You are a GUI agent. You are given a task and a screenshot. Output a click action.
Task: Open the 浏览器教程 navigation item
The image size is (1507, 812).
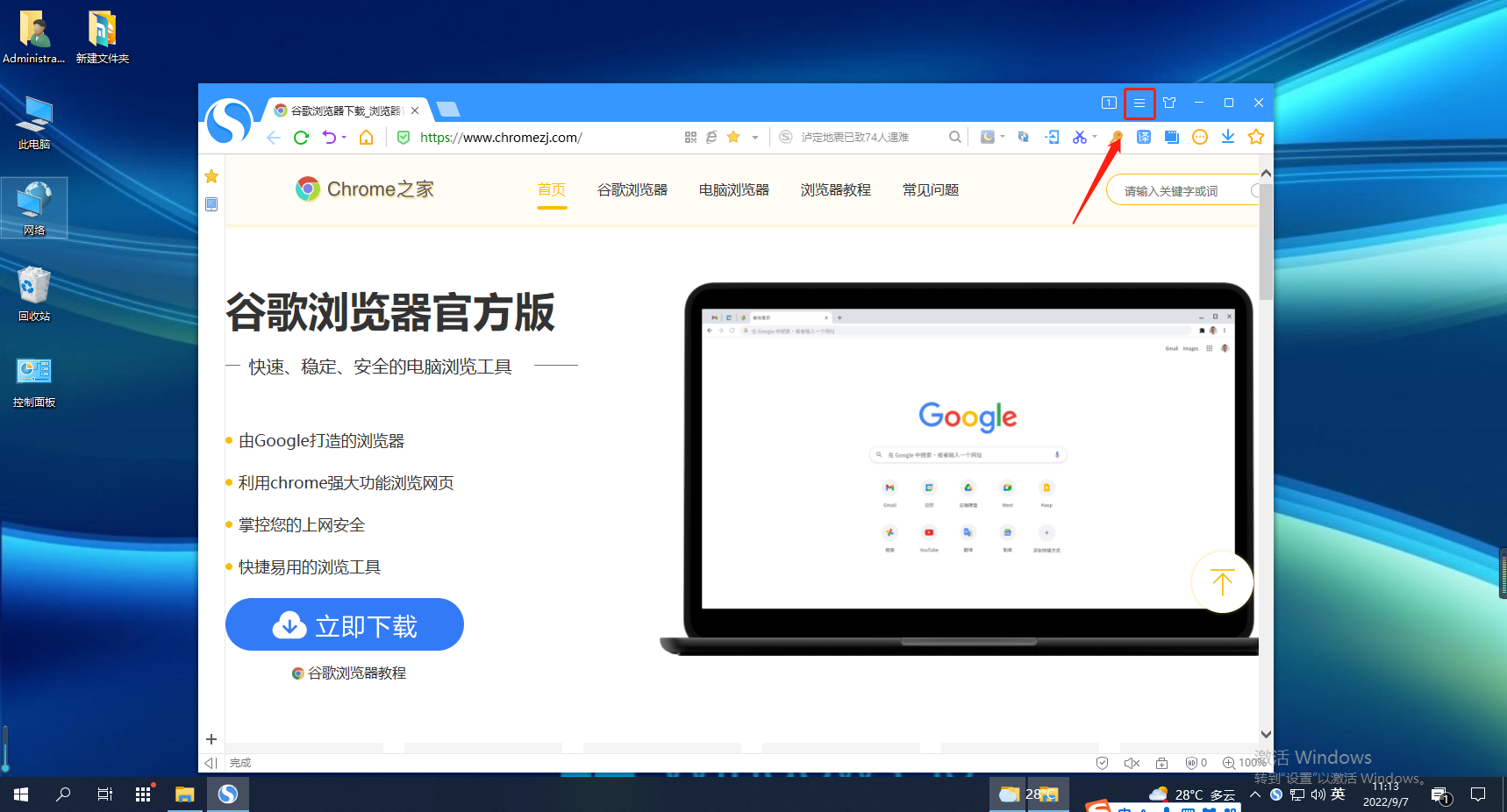(836, 189)
